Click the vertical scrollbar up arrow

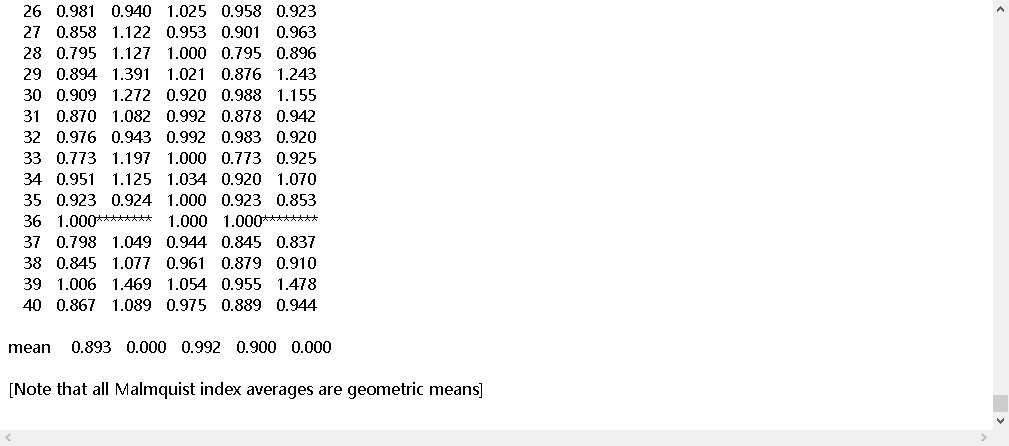[x=1000, y=10]
